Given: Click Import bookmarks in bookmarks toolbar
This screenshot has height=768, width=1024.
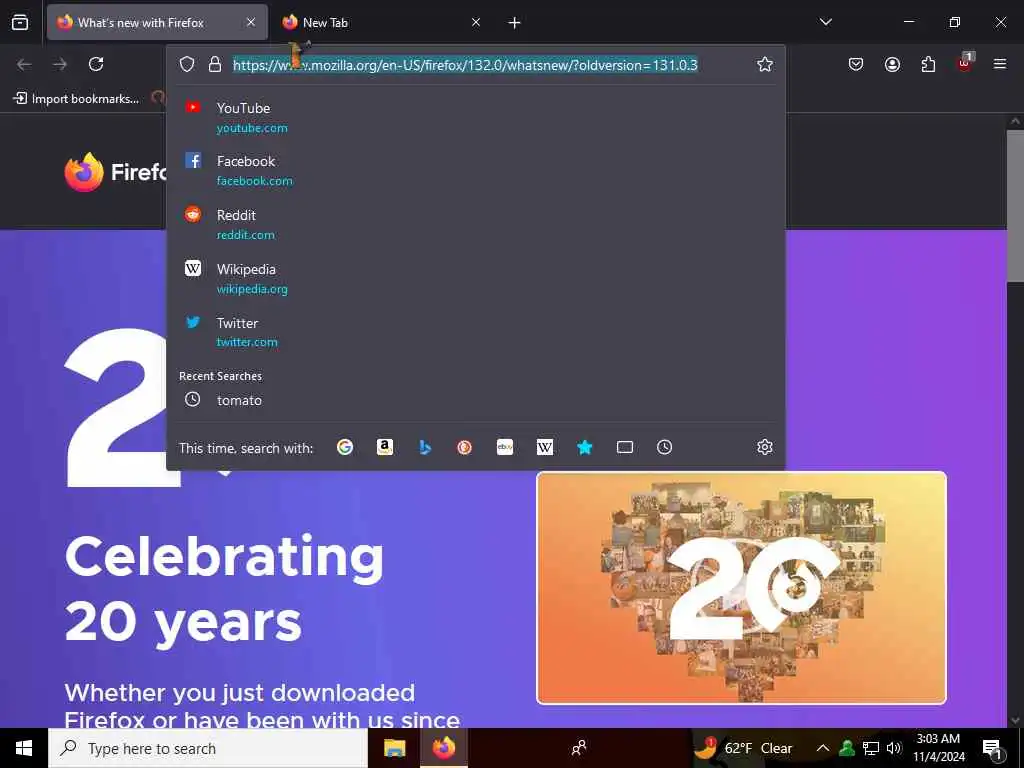Looking at the screenshot, I should coord(76,99).
